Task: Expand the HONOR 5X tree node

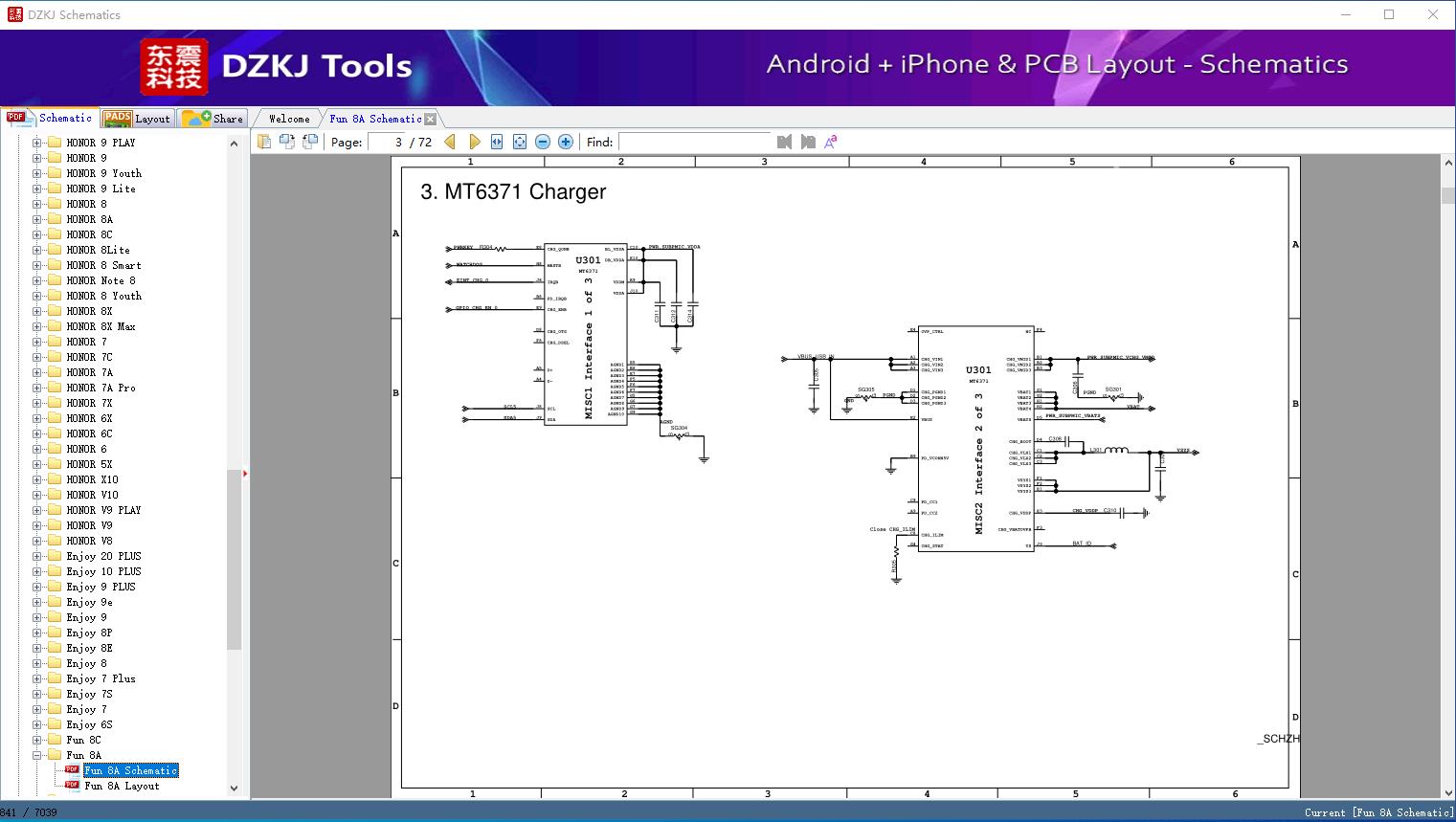Action: pyautogui.click(x=37, y=464)
